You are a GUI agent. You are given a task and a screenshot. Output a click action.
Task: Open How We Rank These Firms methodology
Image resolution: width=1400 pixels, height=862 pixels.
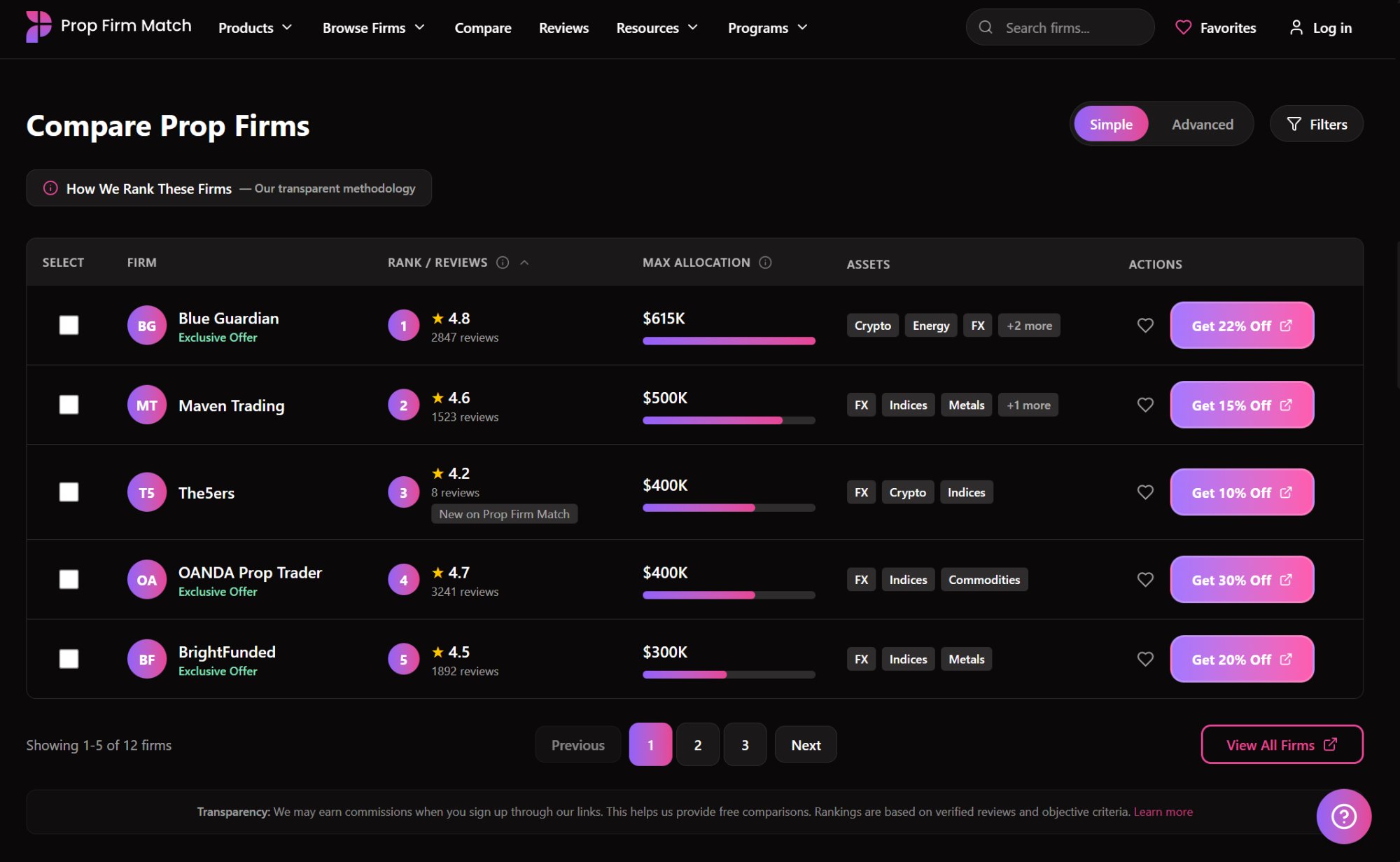[x=229, y=188]
